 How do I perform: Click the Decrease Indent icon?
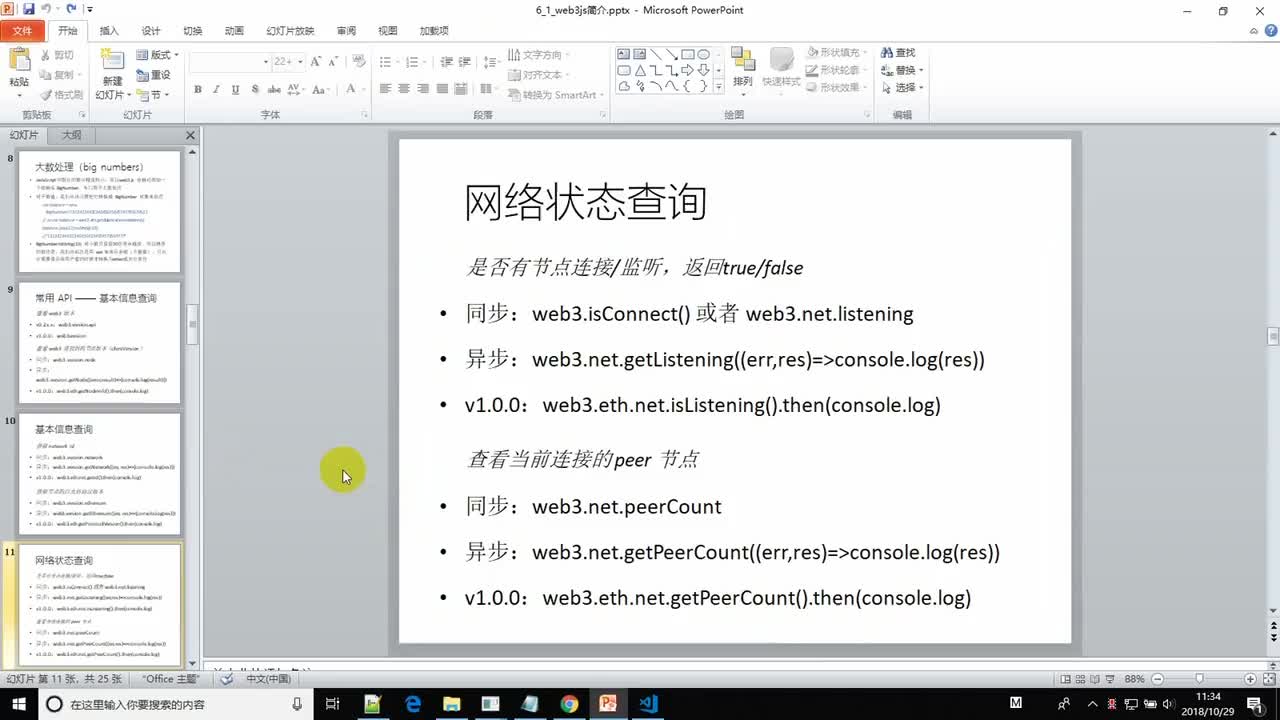pyautogui.click(x=448, y=62)
